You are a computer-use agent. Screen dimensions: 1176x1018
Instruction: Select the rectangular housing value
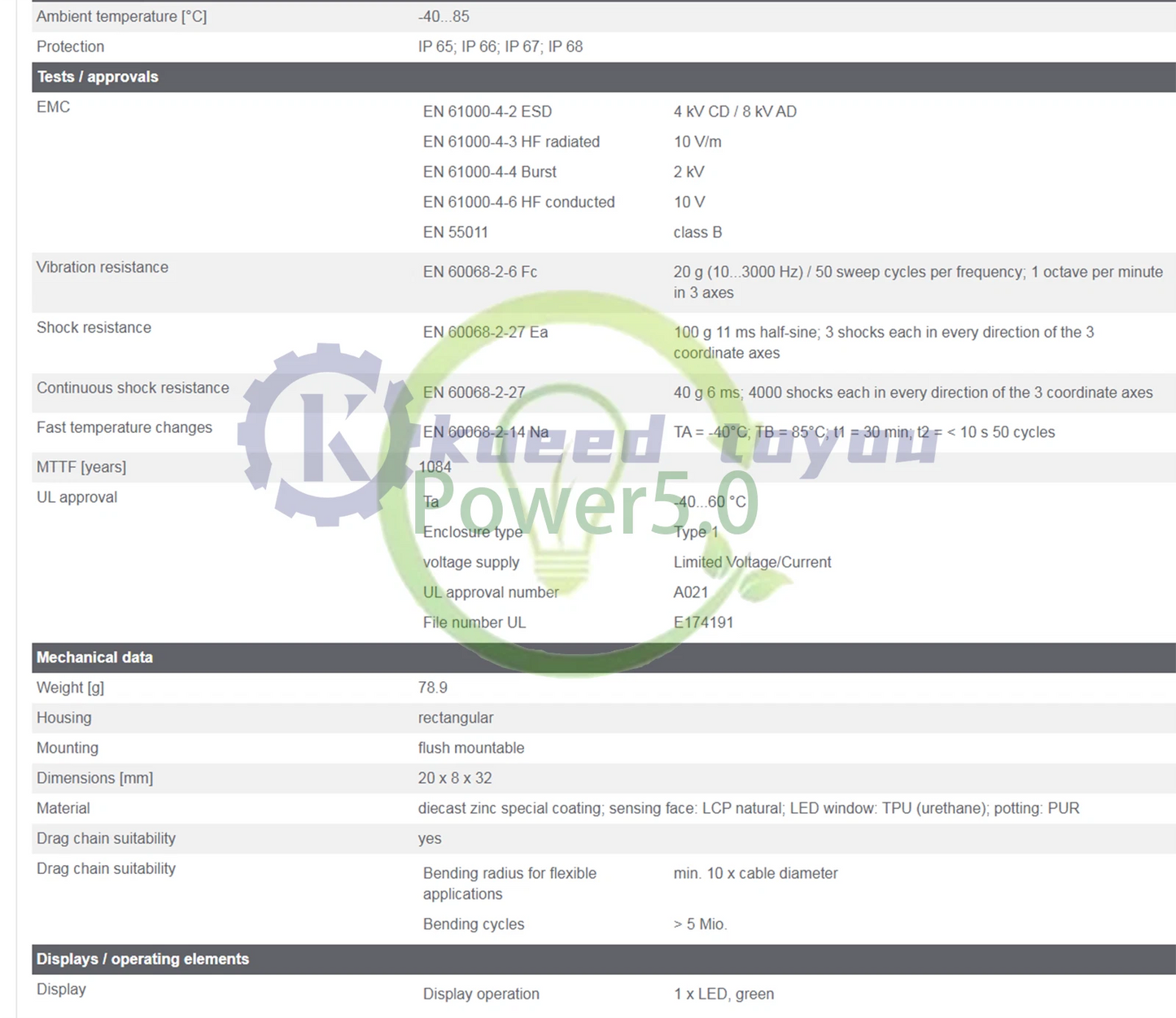point(456,718)
